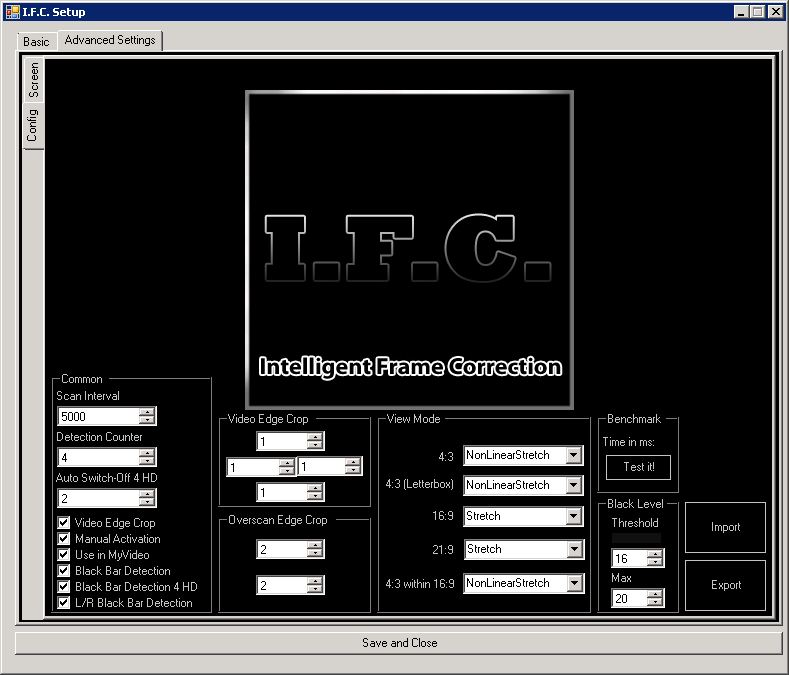Uncheck the Video Edge Crop checkbox

point(64,523)
